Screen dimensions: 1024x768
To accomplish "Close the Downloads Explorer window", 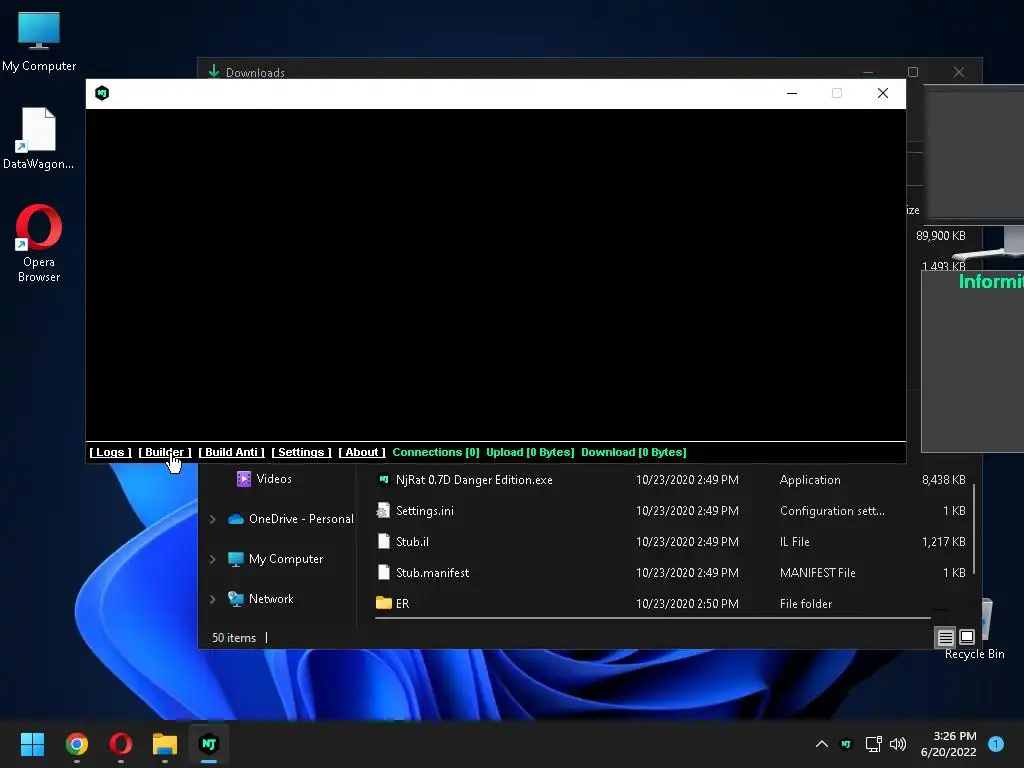I will (958, 72).
